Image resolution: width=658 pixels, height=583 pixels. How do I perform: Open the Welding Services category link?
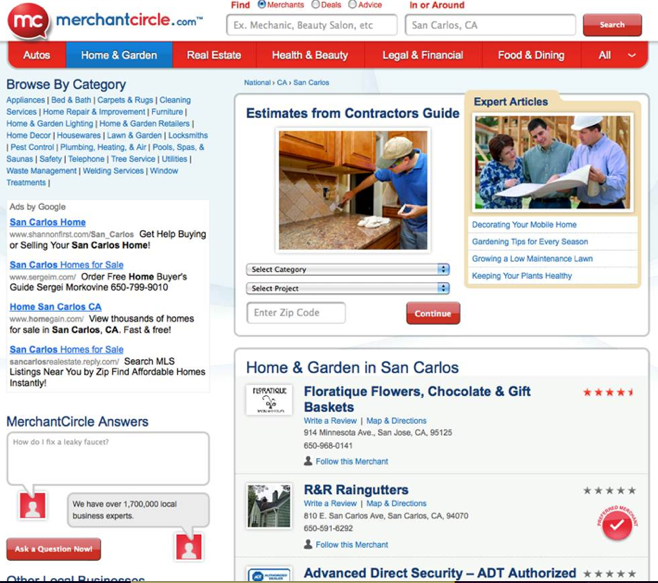[x=113, y=170]
